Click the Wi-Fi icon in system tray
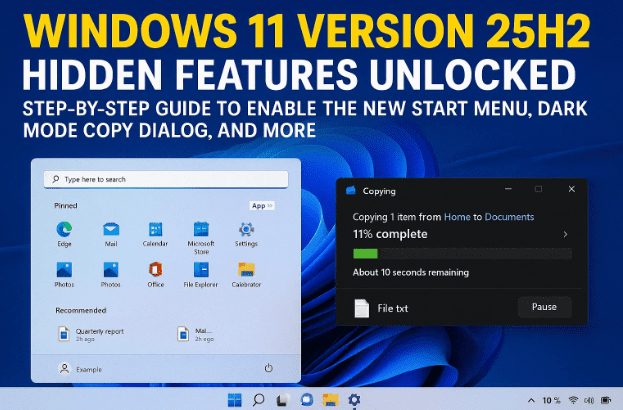This screenshot has width=623, height=410. 573,400
